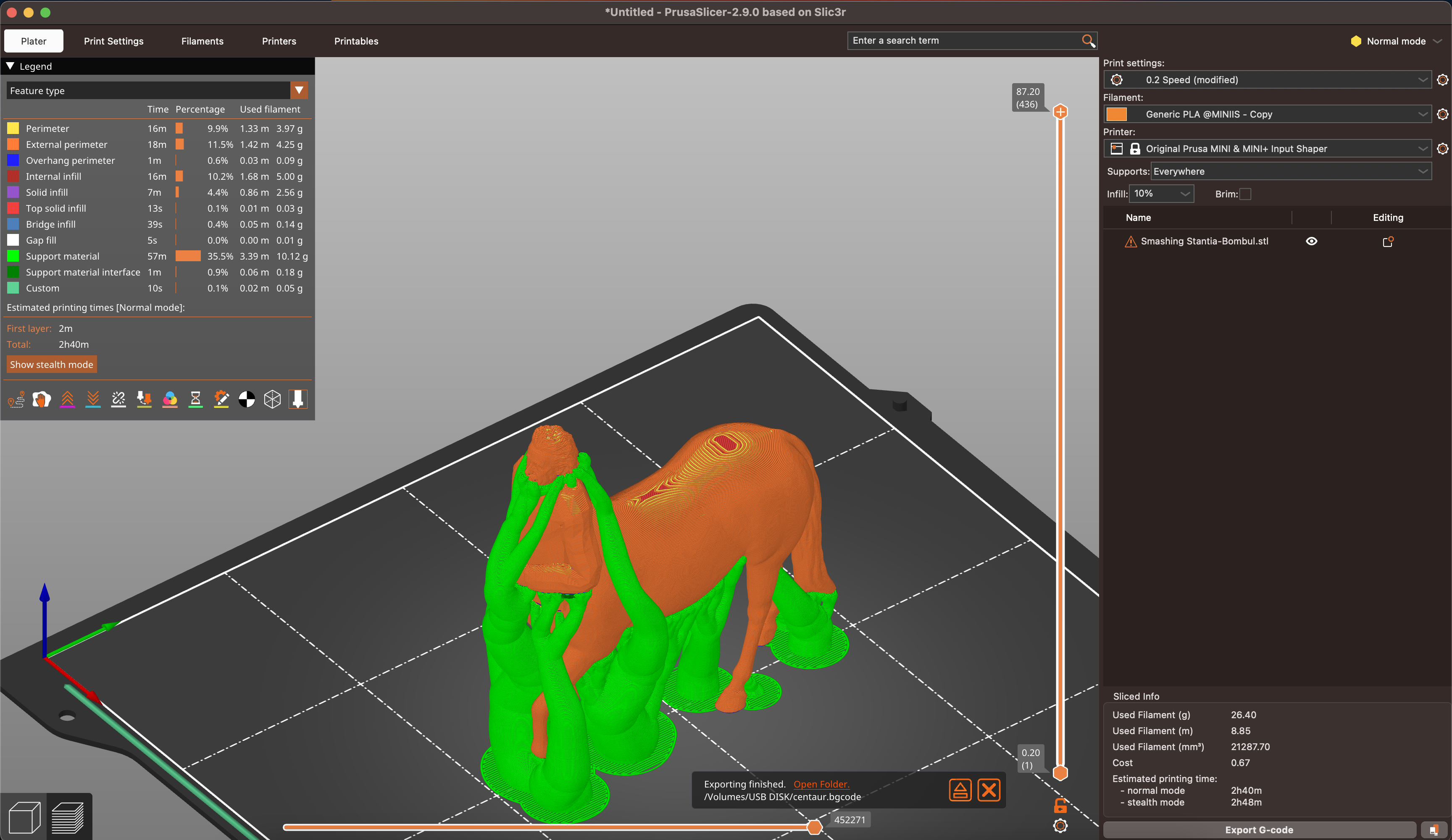The height and width of the screenshot is (840, 1452).
Task: Open Supports Everywhere dropdown
Action: [1291, 171]
